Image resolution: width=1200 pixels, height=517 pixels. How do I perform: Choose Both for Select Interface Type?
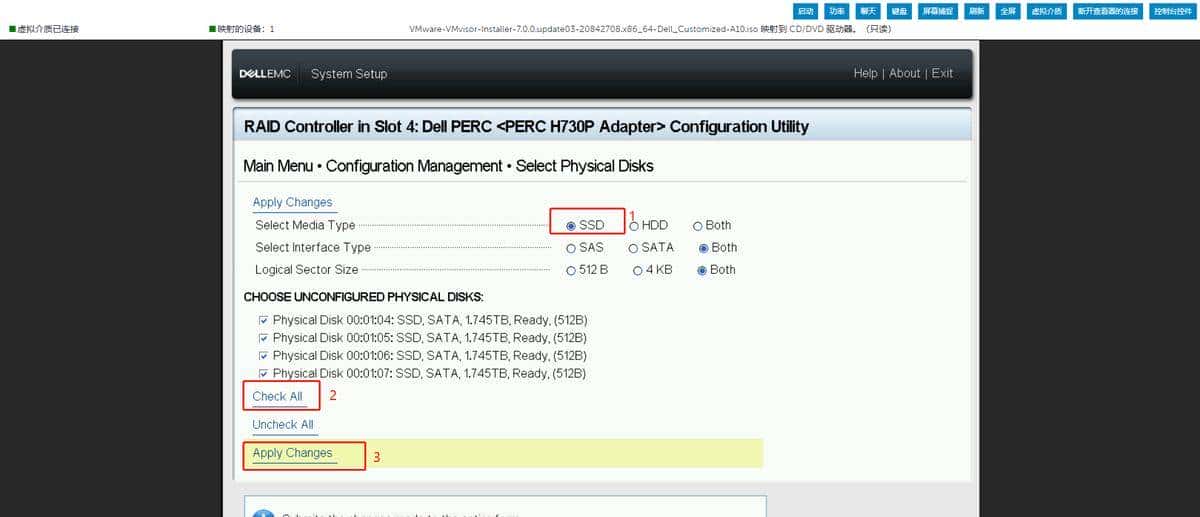[x=704, y=248]
